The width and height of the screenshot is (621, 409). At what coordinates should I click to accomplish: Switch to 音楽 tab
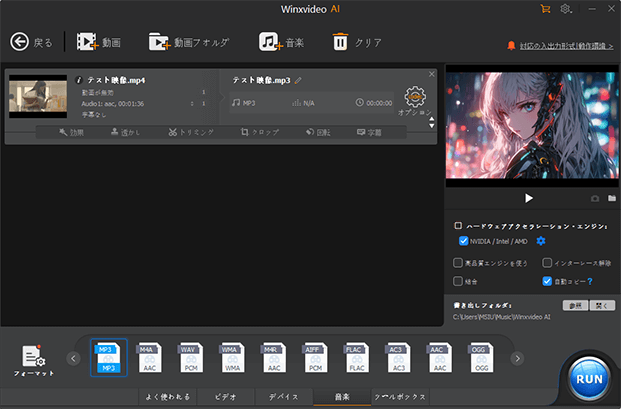[x=342, y=397]
